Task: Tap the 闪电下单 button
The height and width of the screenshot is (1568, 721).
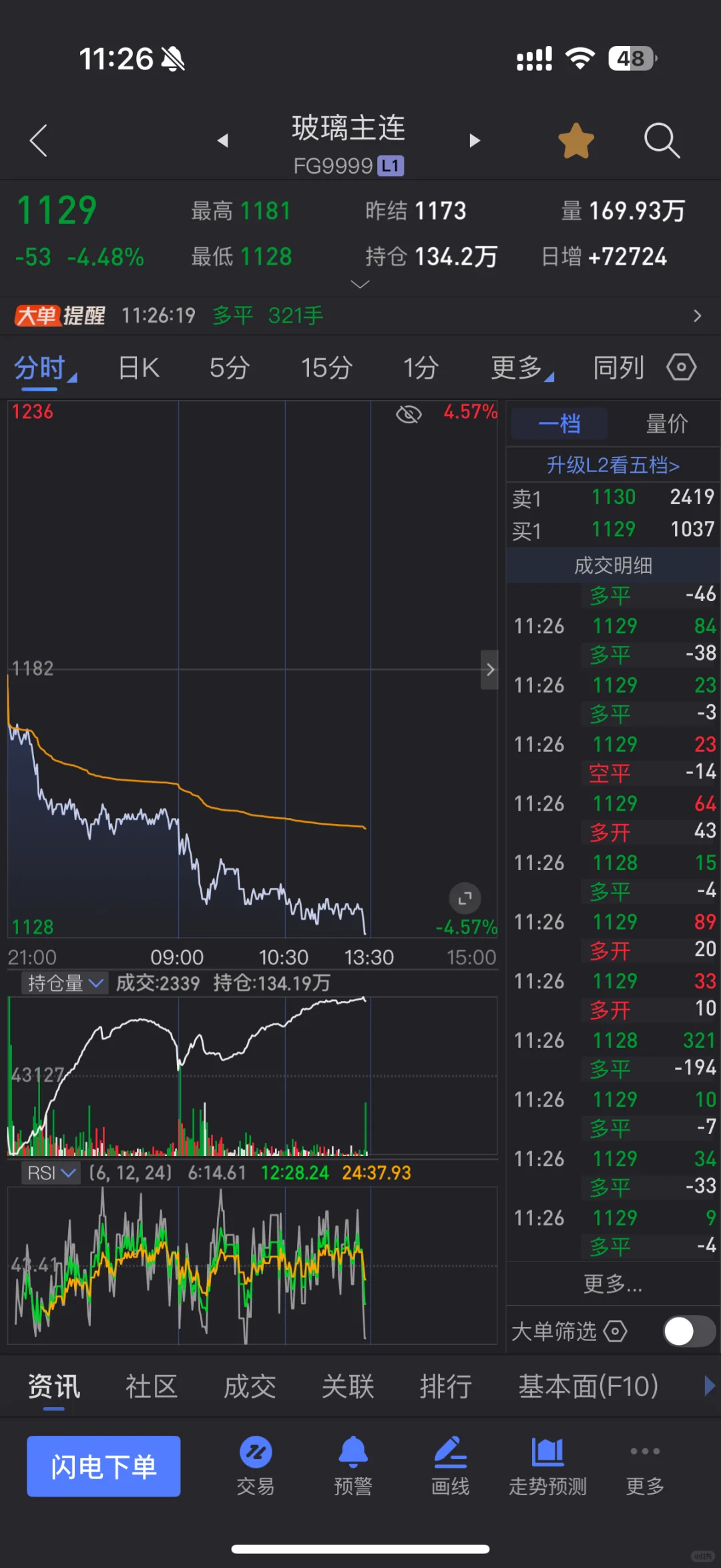Action: click(103, 1466)
